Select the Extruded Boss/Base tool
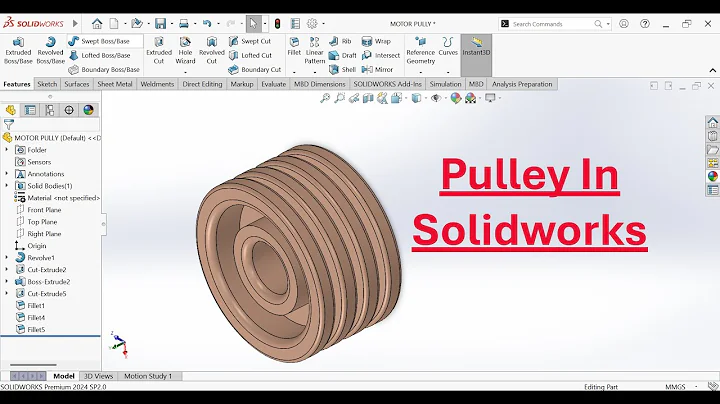720x404 pixels. pos(18,50)
